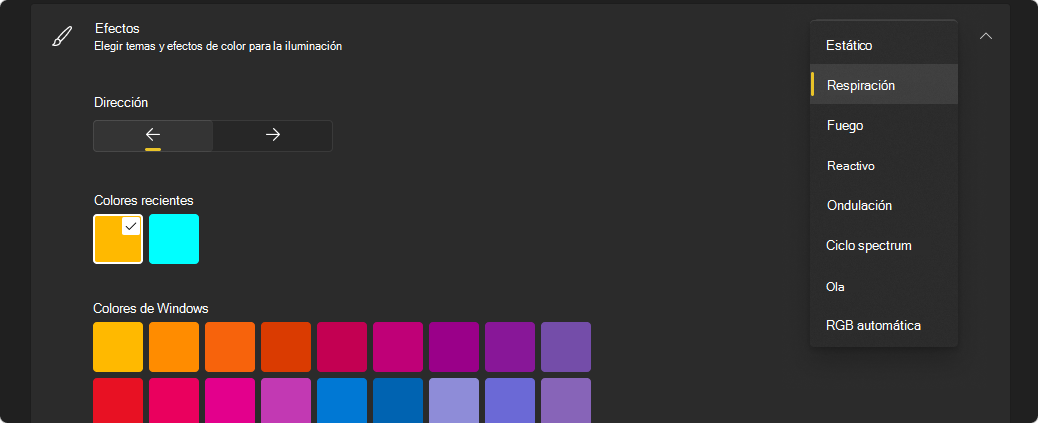Select the left arrow direction
This screenshot has height=423, width=1038.
coord(153,136)
